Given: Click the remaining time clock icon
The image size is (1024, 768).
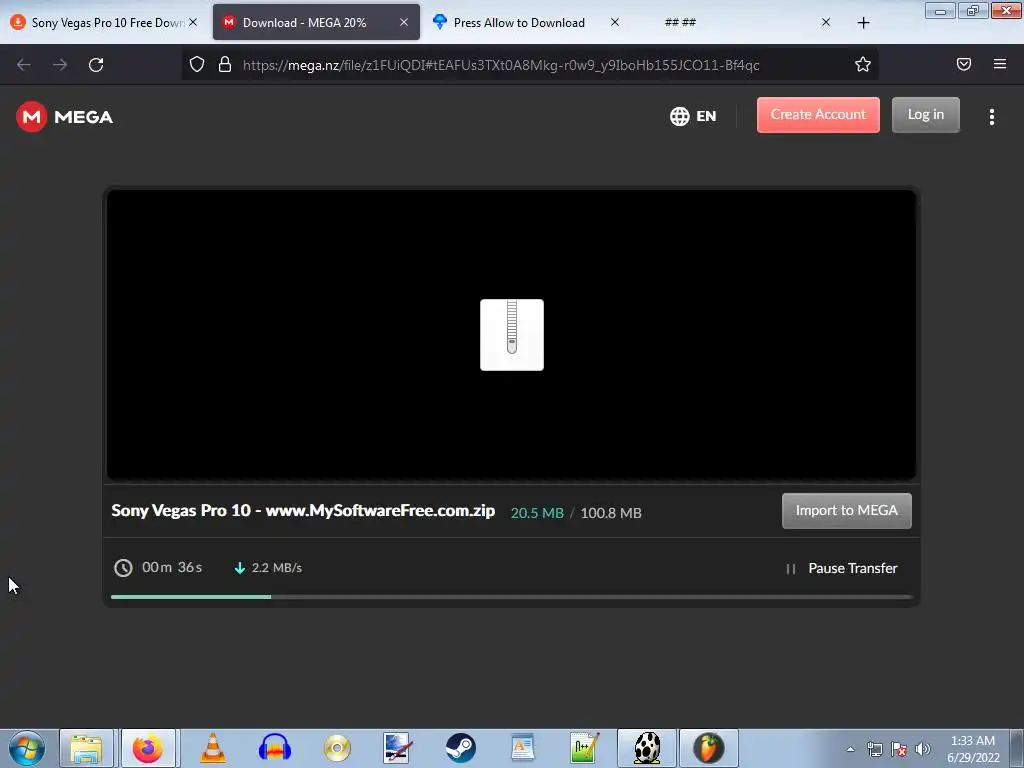Looking at the screenshot, I should point(123,568).
